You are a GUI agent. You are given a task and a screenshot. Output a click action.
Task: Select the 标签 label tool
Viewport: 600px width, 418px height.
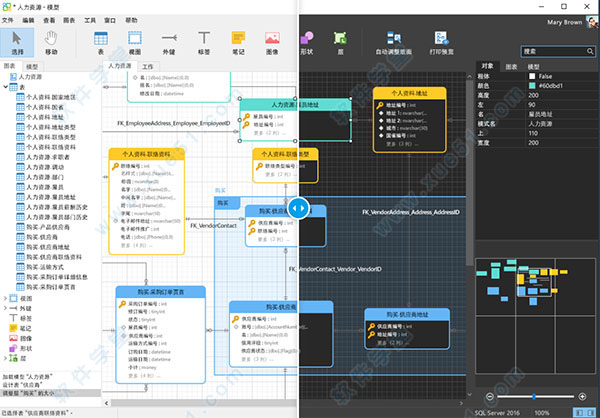[203, 41]
